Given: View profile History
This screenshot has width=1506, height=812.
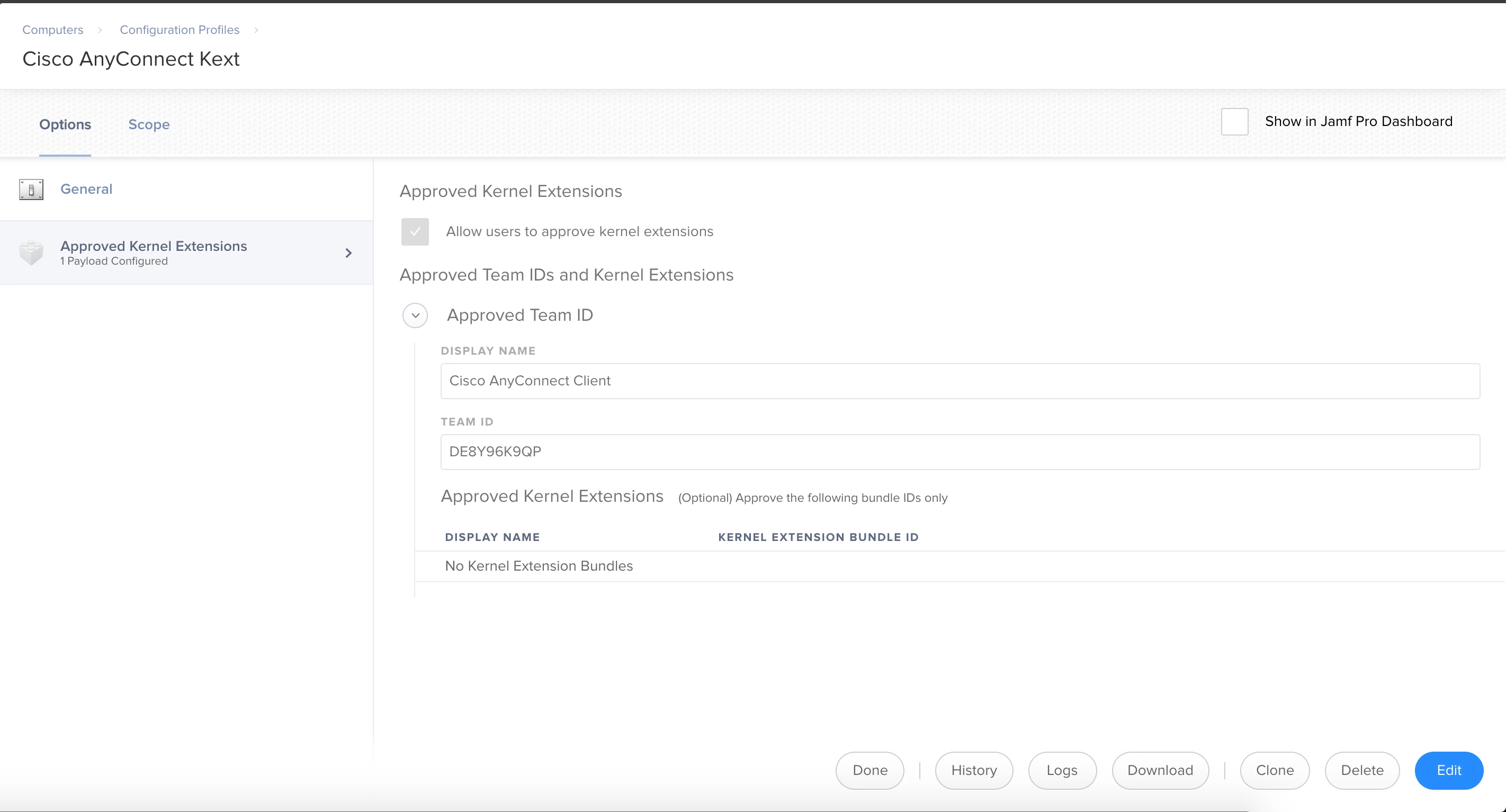Looking at the screenshot, I should click(973, 771).
